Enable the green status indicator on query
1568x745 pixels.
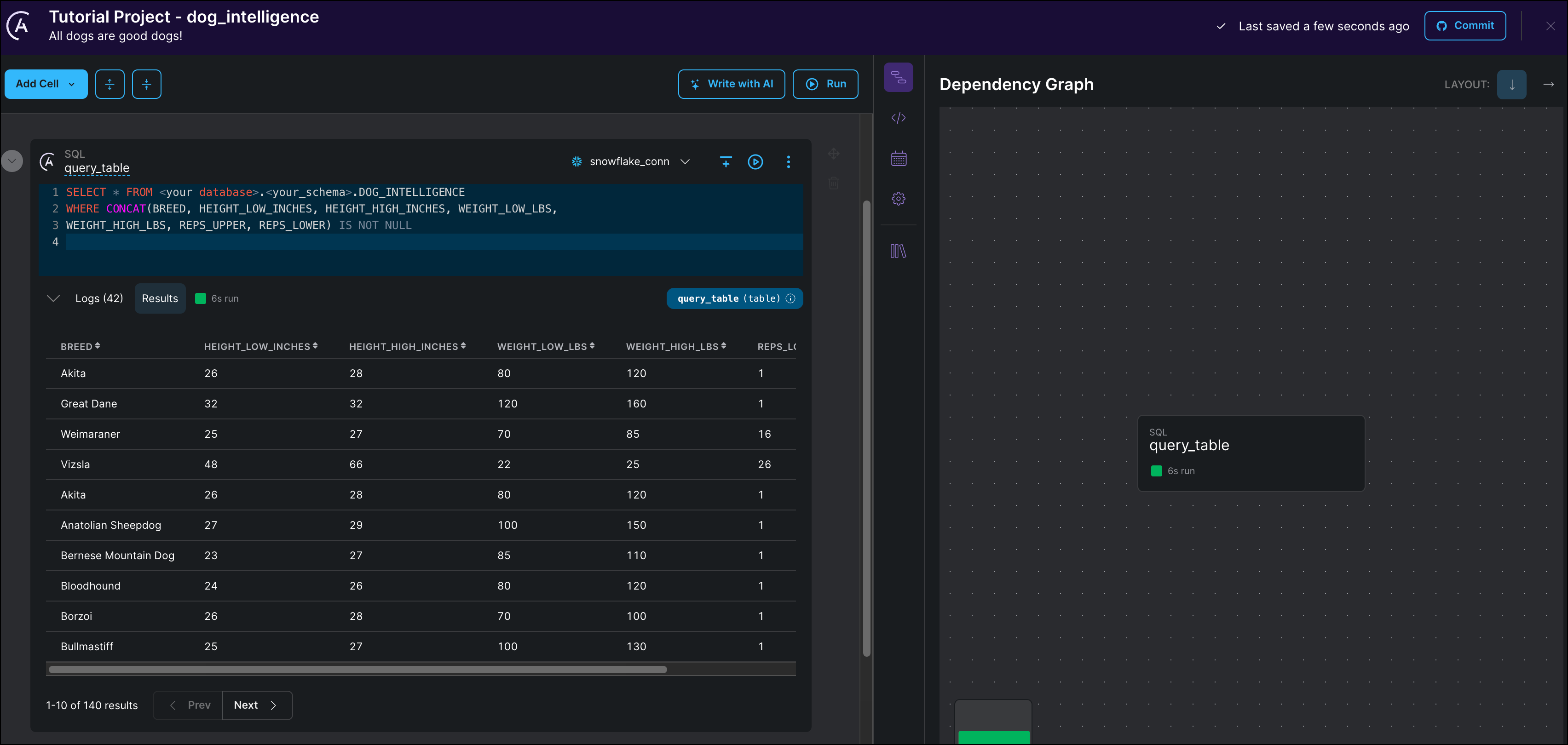tap(200, 297)
